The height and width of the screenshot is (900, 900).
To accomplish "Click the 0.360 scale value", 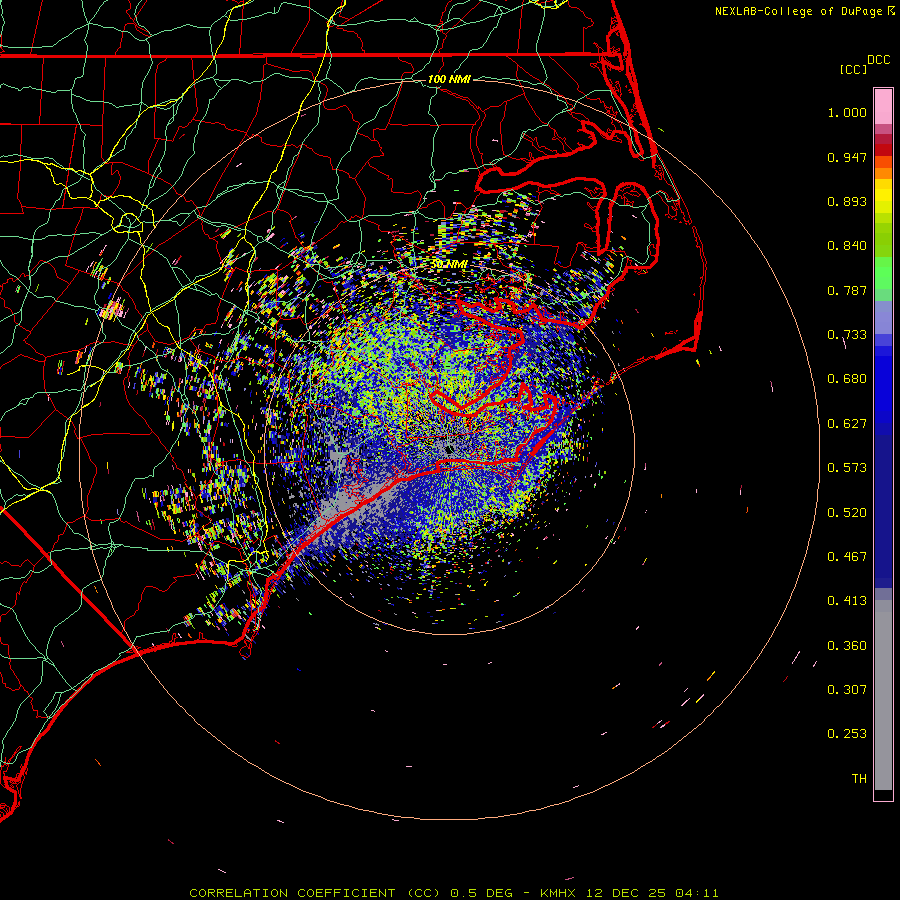I will (847, 646).
